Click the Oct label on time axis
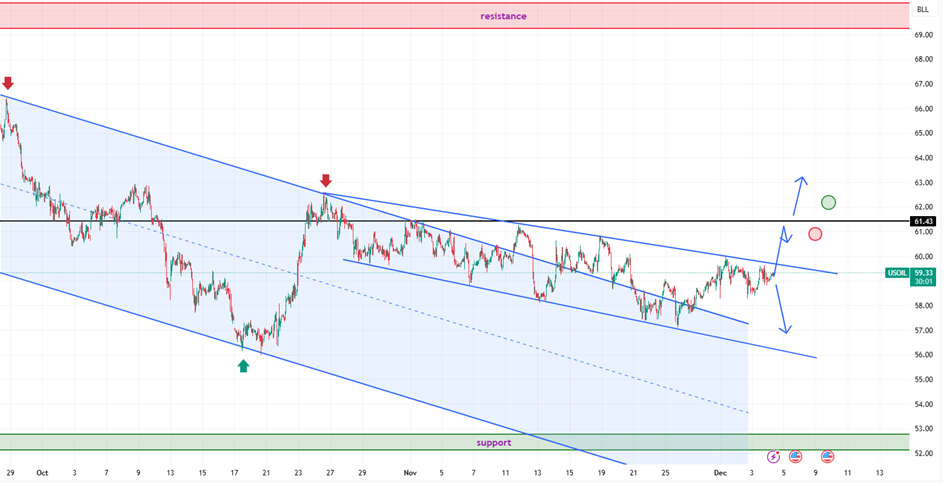The image size is (947, 486). pos(42,471)
